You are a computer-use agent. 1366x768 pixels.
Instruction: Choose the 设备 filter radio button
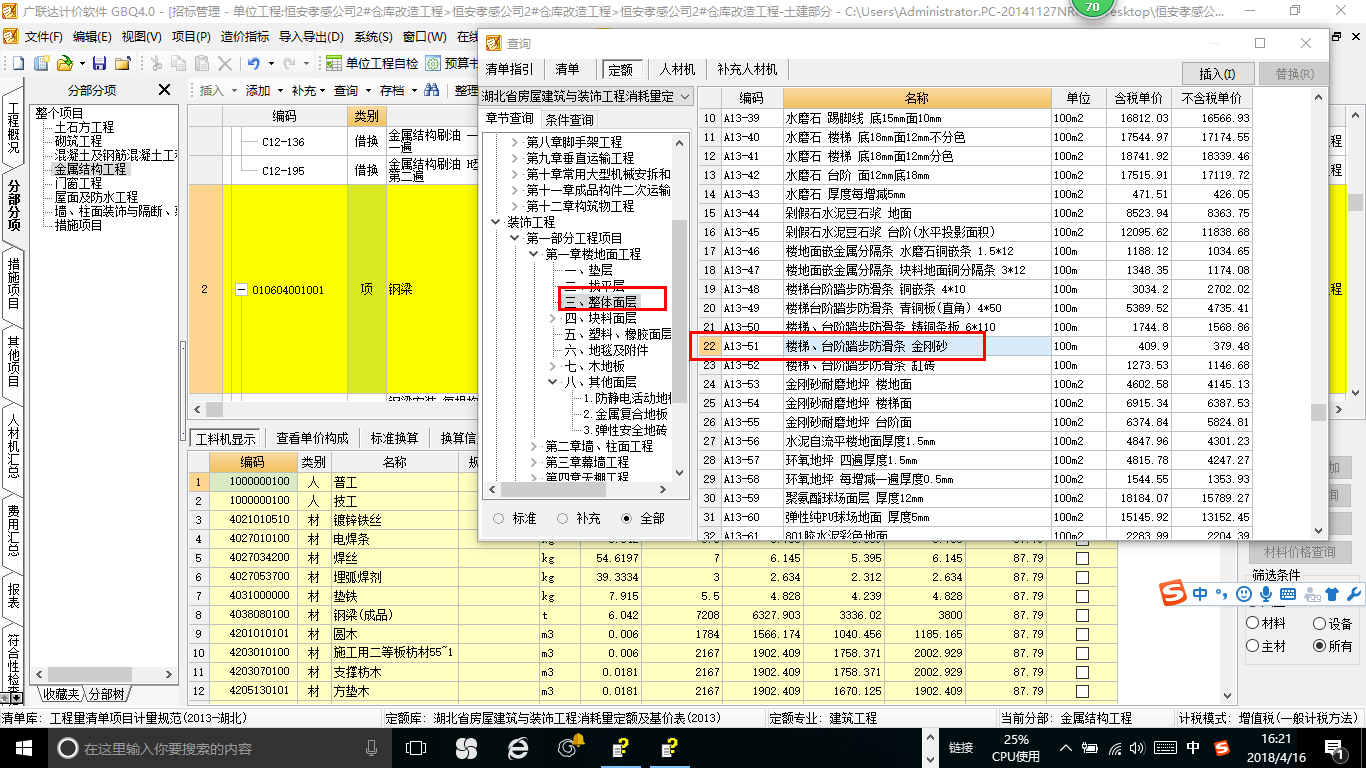(x=1319, y=623)
